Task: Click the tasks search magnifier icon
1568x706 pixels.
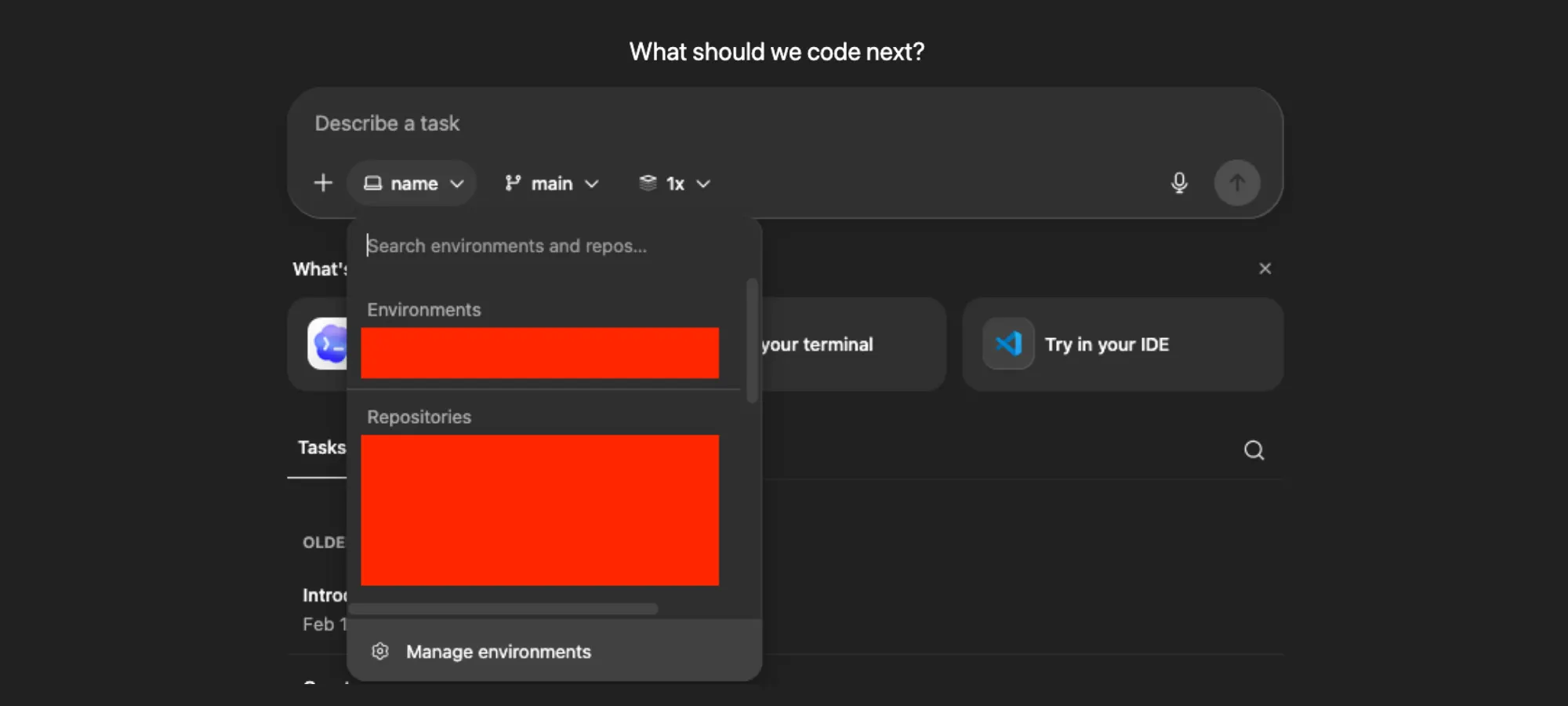Action: pyautogui.click(x=1254, y=450)
